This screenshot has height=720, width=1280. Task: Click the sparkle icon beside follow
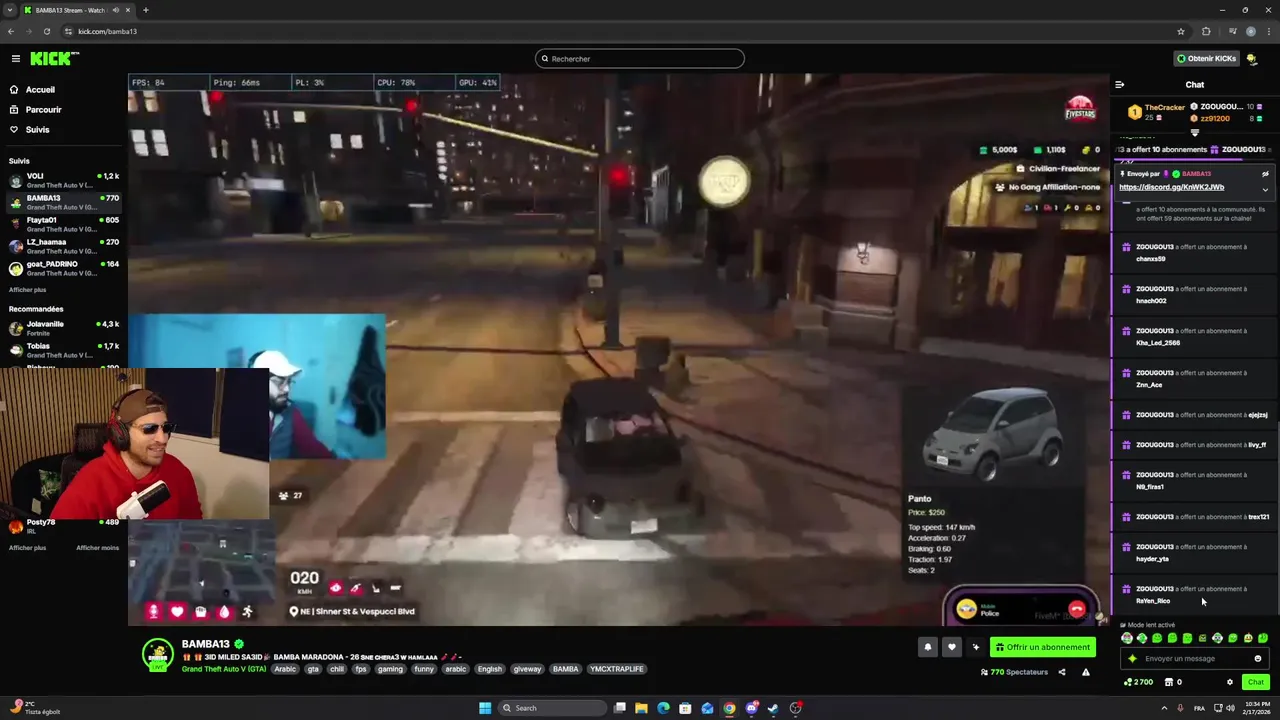click(976, 647)
